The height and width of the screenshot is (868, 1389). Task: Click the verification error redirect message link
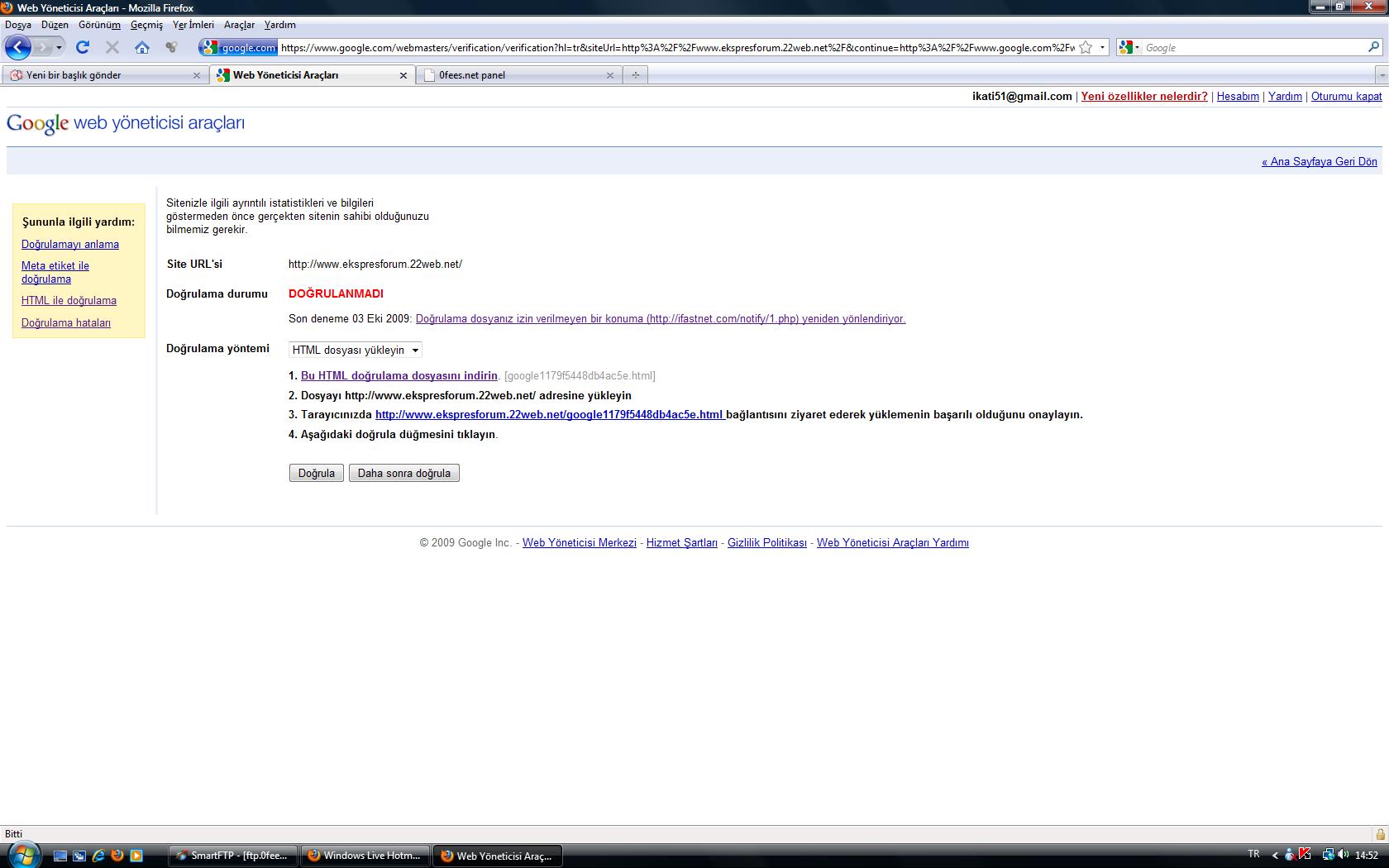point(661,318)
